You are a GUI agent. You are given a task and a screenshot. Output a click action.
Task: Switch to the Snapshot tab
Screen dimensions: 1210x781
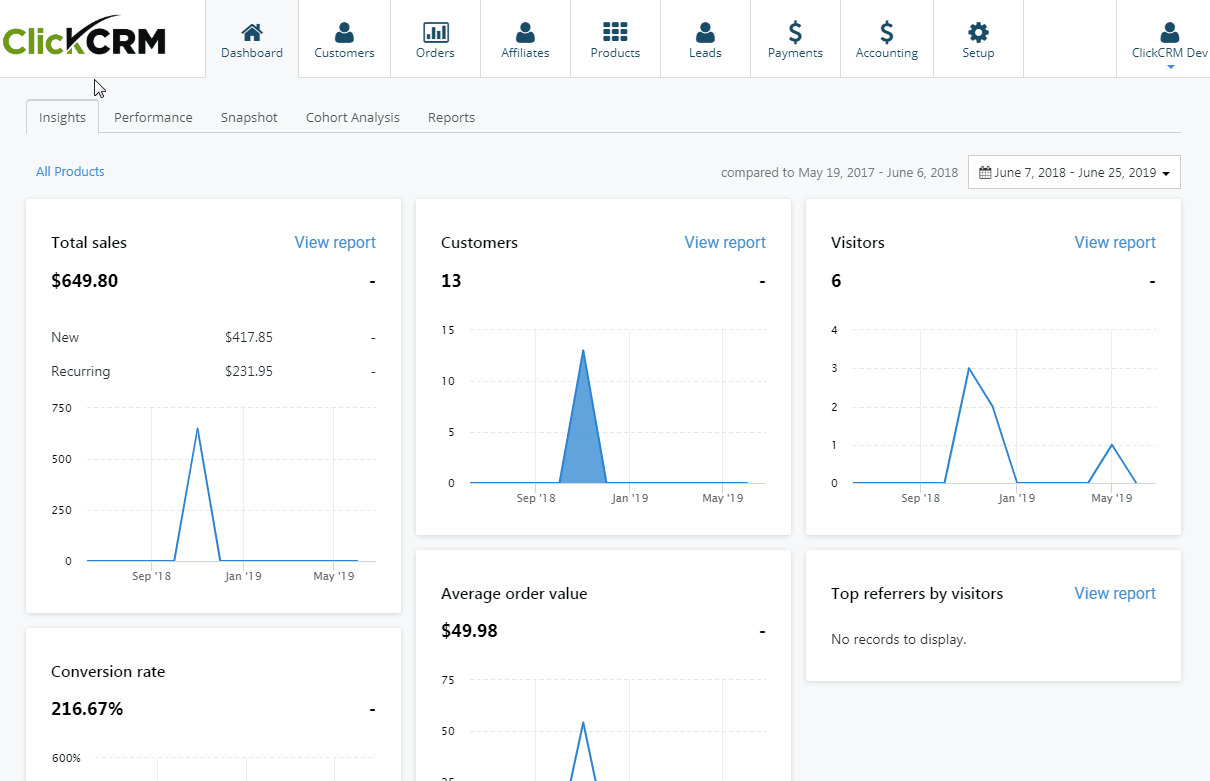tap(249, 117)
